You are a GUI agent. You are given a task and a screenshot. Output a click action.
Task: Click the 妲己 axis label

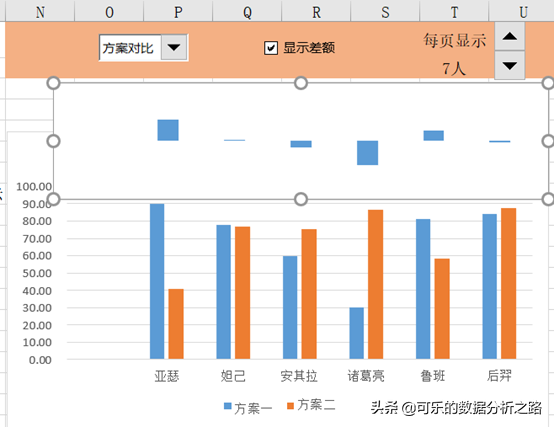click(233, 376)
